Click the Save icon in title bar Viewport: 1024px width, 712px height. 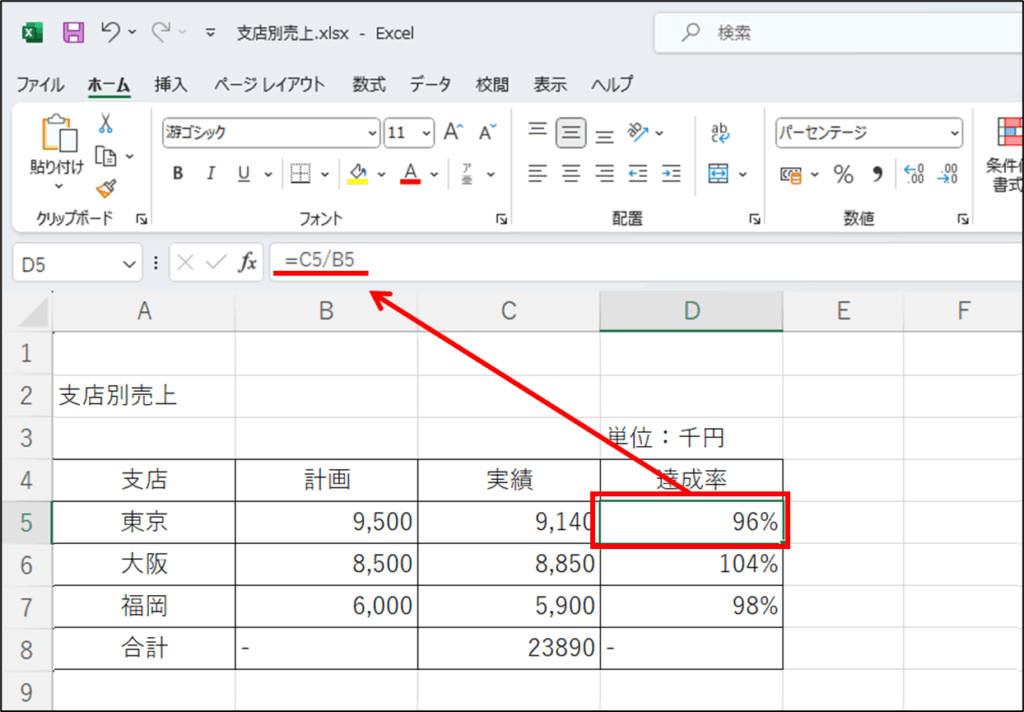(73, 33)
